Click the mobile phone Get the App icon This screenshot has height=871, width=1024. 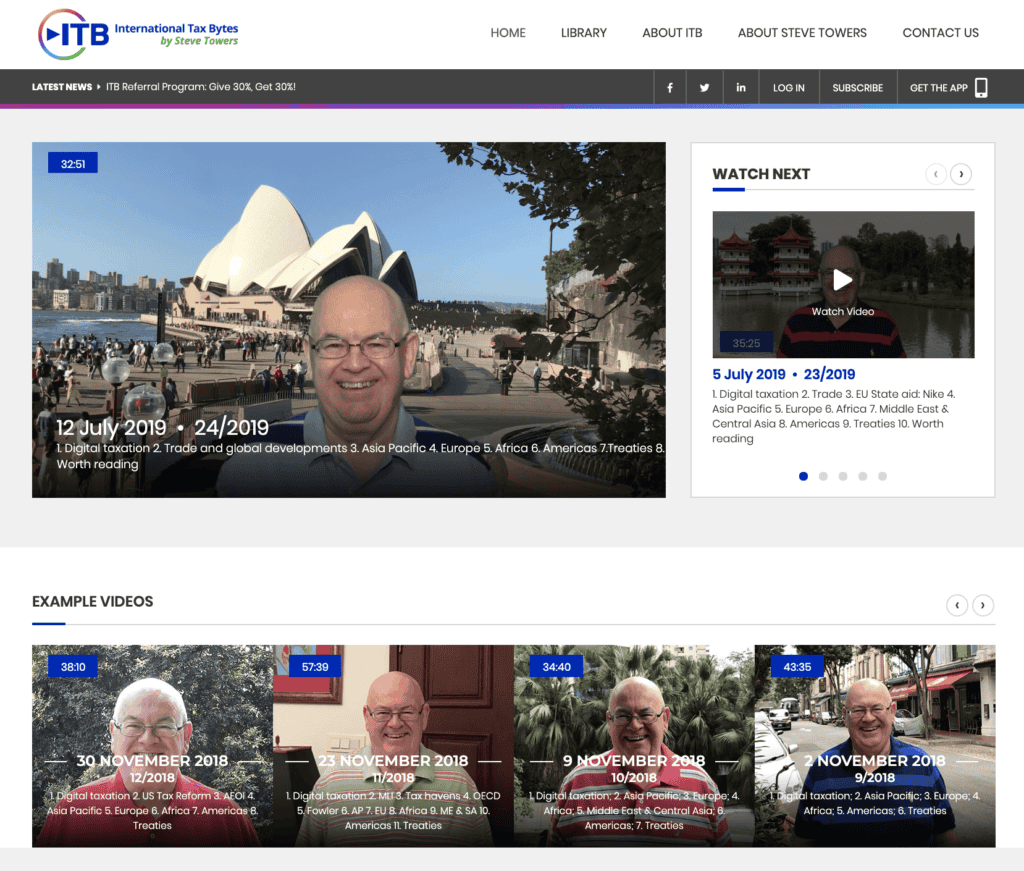(x=981, y=88)
